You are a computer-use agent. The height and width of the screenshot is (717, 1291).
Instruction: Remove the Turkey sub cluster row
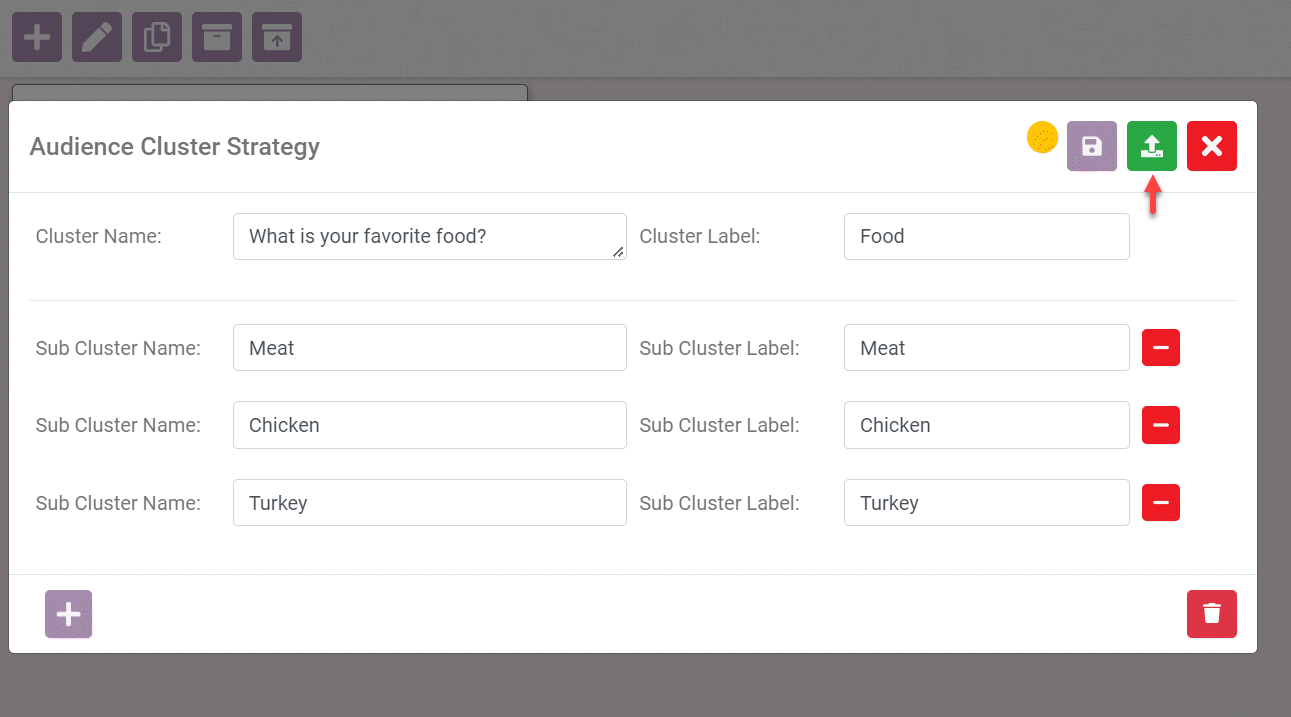[1160, 502]
